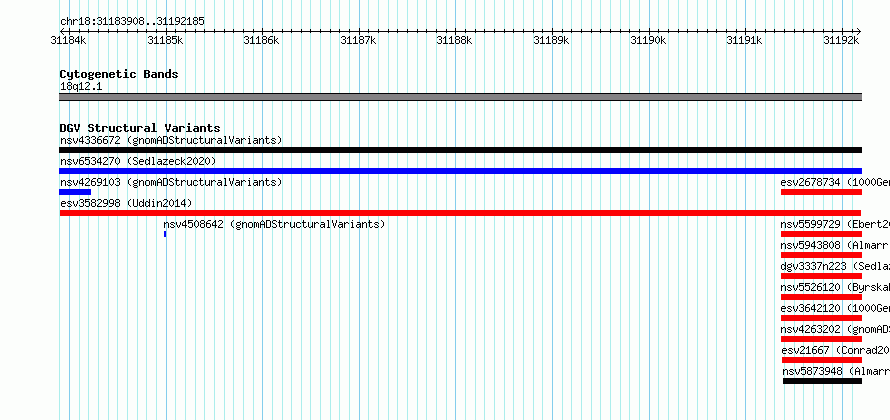Click the 31189k ruler tick label

pos(552,40)
